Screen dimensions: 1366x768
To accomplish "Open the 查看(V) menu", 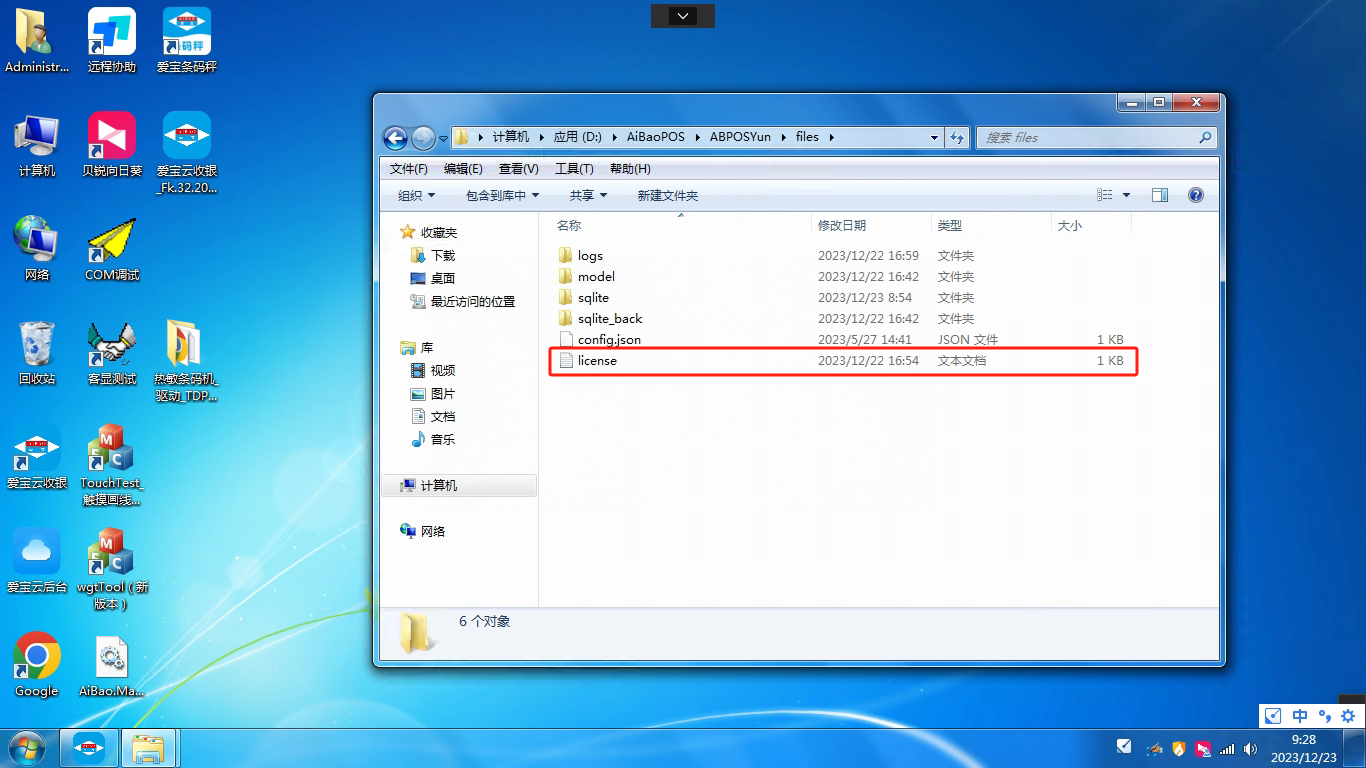I will (x=518, y=168).
